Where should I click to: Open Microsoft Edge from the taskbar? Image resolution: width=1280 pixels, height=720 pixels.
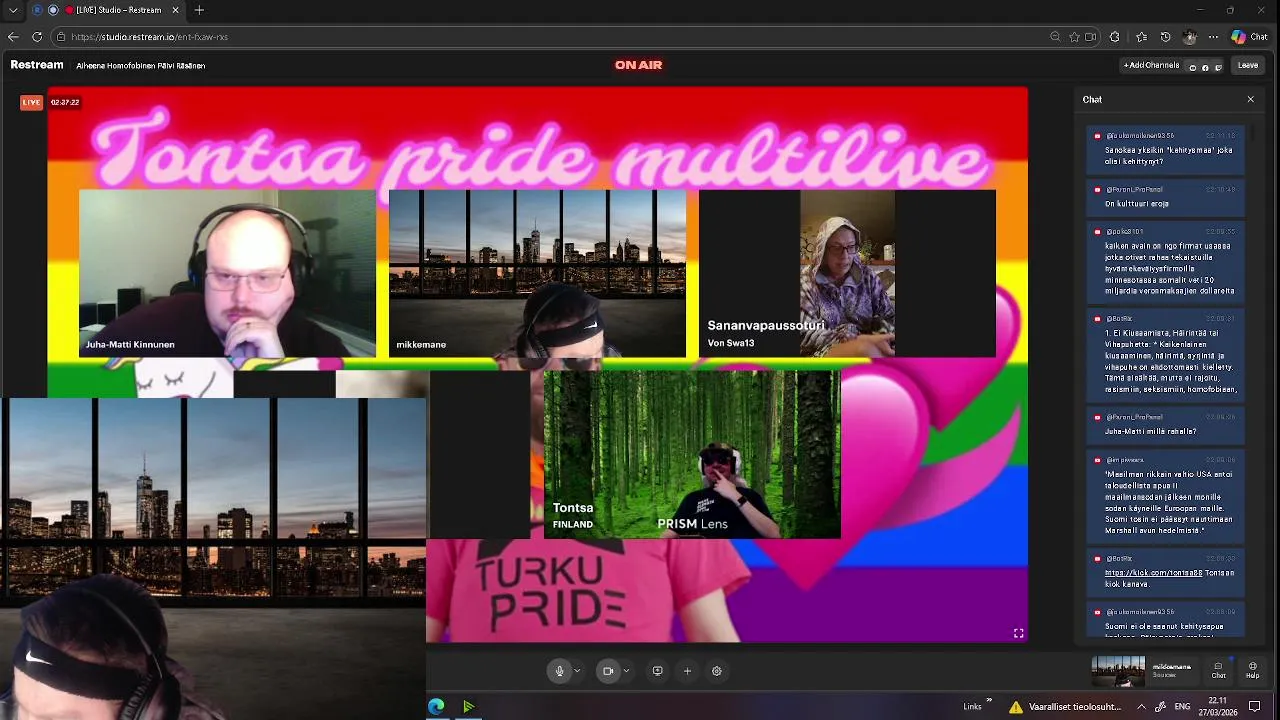(x=436, y=707)
